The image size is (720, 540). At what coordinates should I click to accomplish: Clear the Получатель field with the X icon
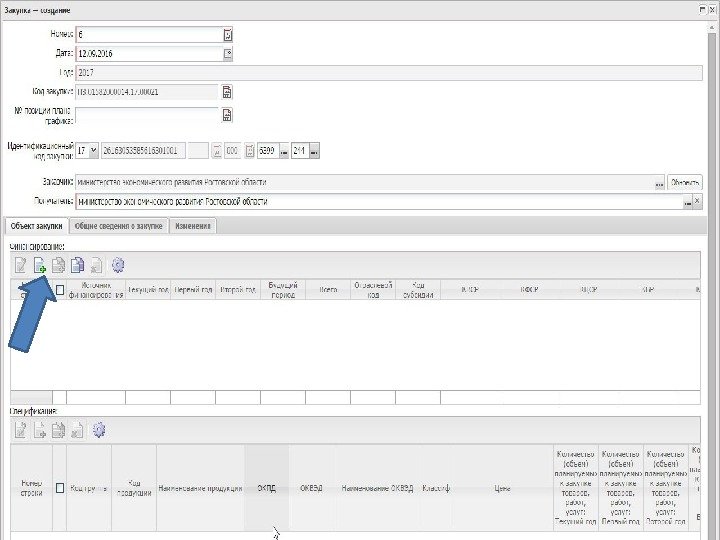pyautogui.click(x=698, y=201)
